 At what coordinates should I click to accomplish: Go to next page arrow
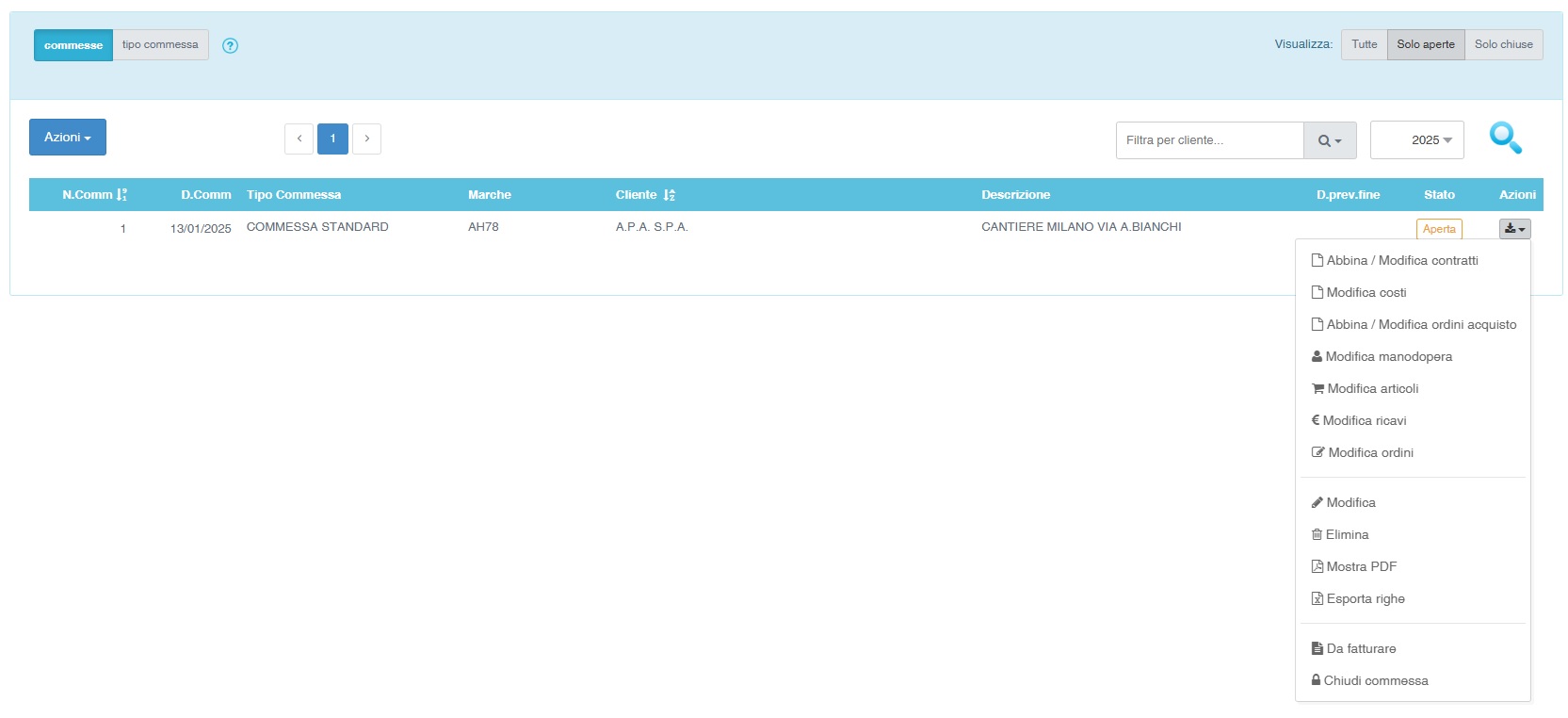point(367,139)
